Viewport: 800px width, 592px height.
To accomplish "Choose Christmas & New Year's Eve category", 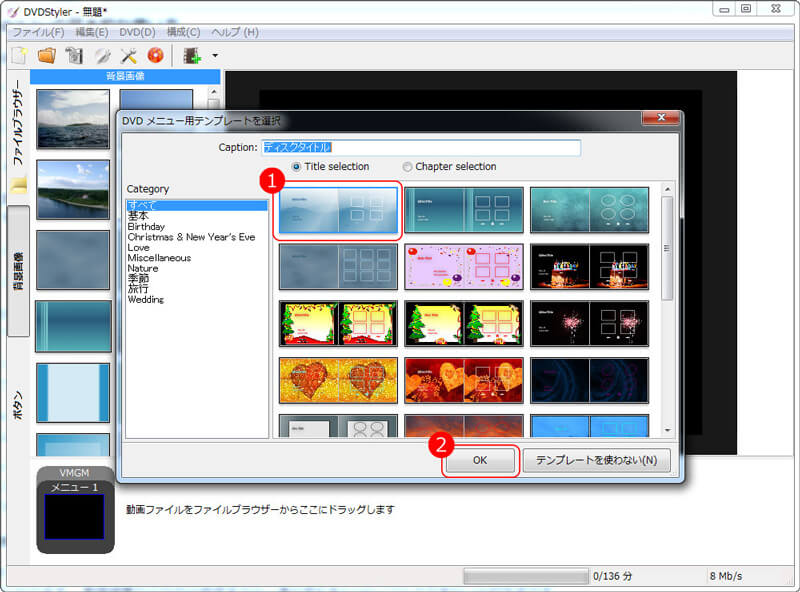I will [191, 237].
